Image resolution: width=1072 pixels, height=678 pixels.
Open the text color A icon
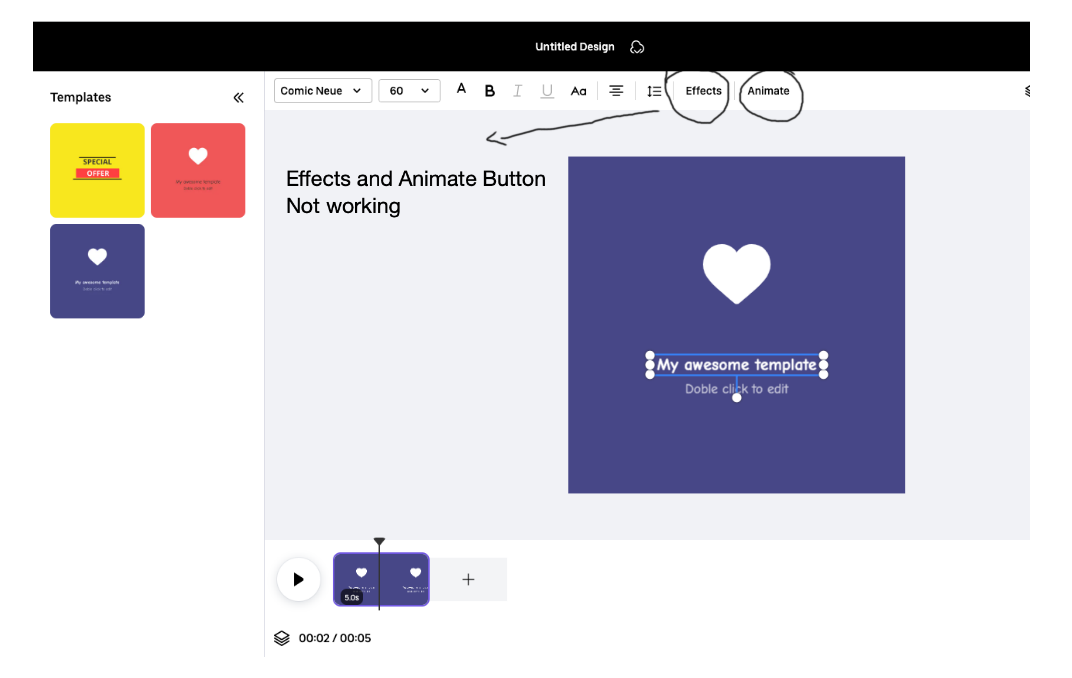[x=461, y=89]
